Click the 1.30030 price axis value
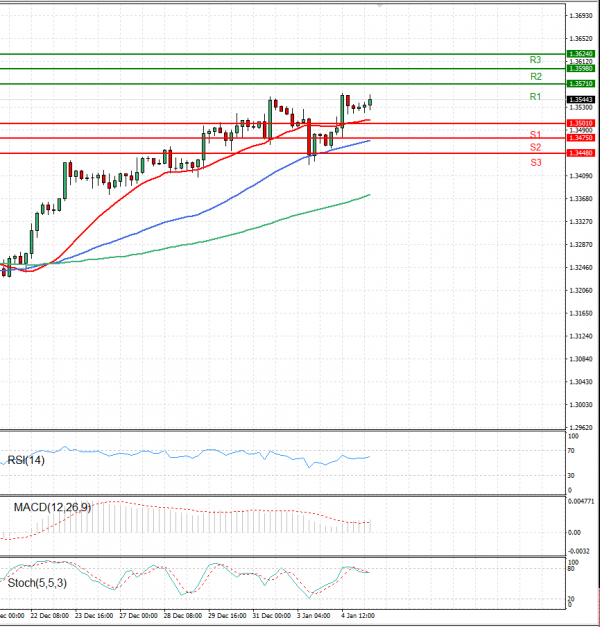This screenshot has width=600, height=627. (581, 404)
